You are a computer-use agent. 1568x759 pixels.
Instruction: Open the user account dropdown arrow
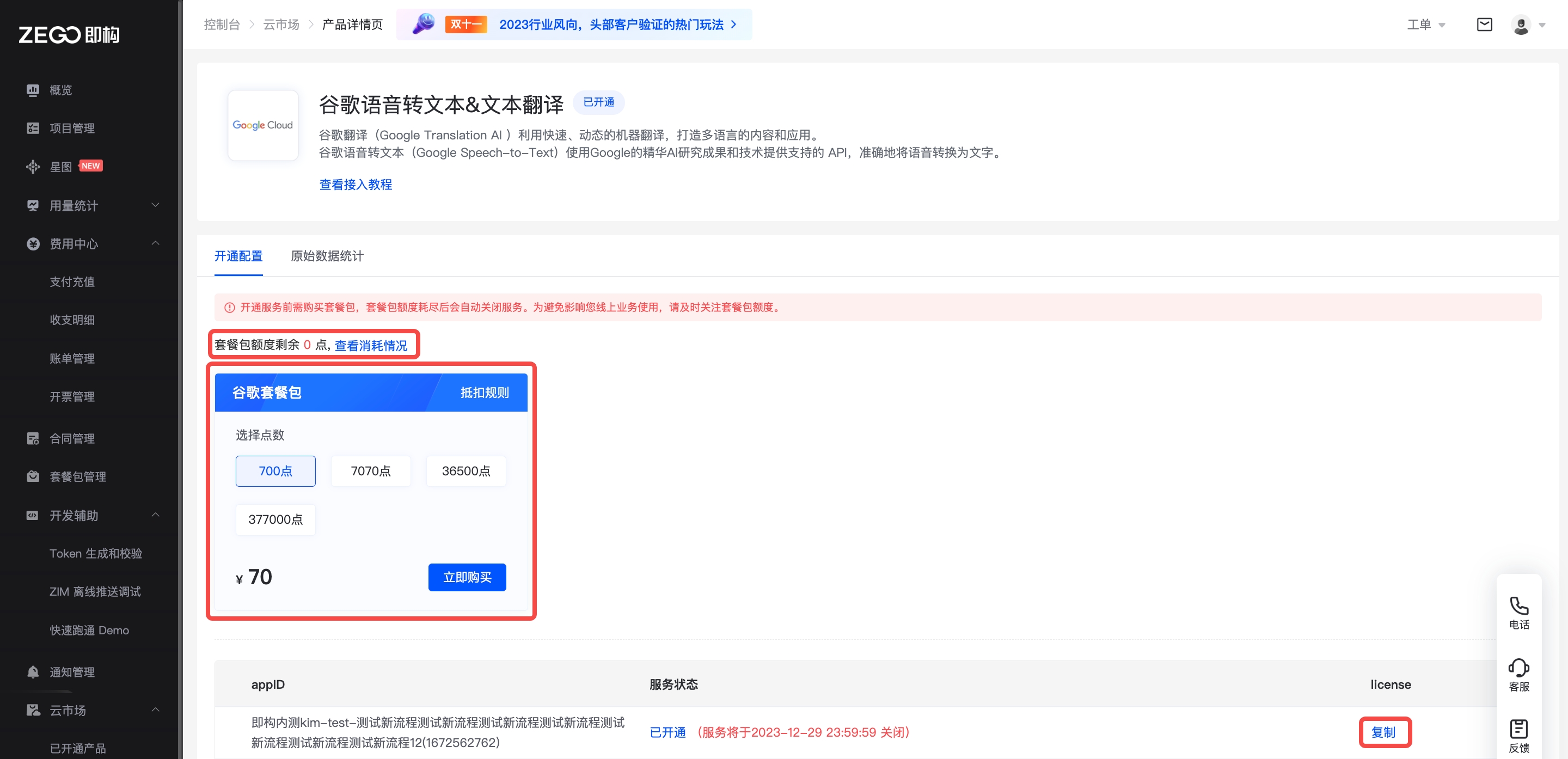click(1542, 26)
